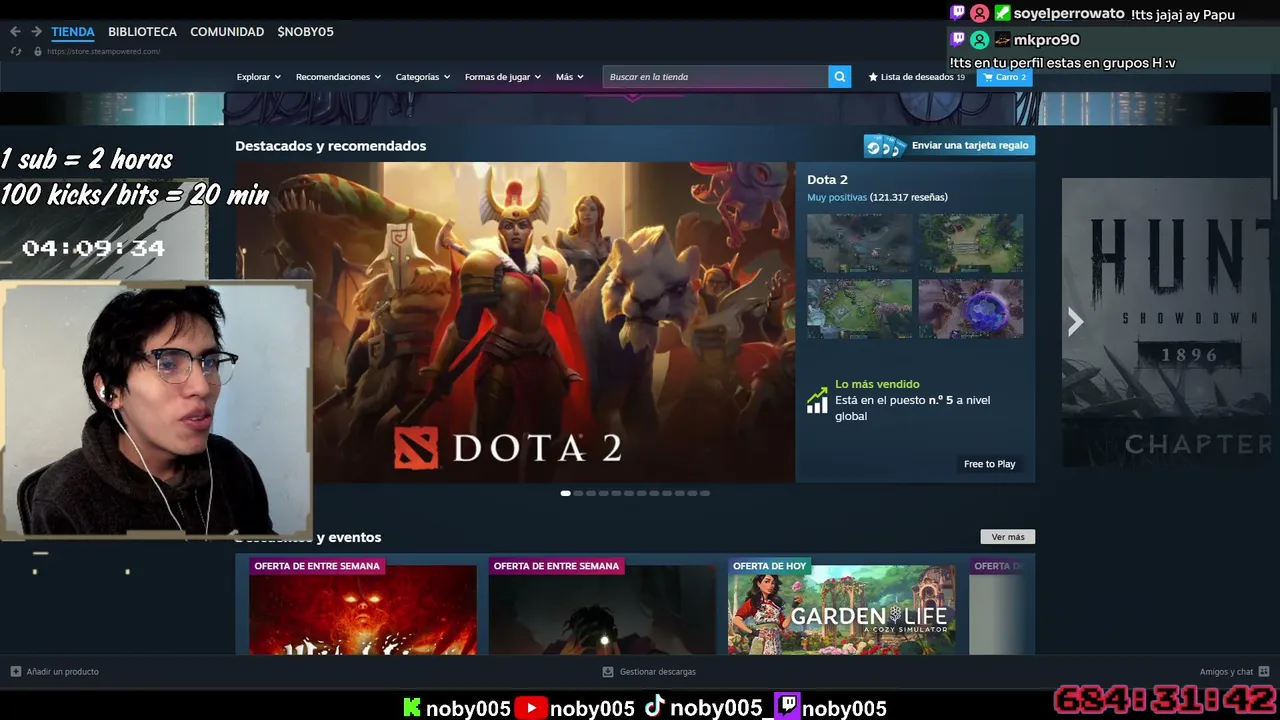This screenshot has height=720, width=1280.
Task: Expand the Explorar menu
Action: (x=259, y=77)
